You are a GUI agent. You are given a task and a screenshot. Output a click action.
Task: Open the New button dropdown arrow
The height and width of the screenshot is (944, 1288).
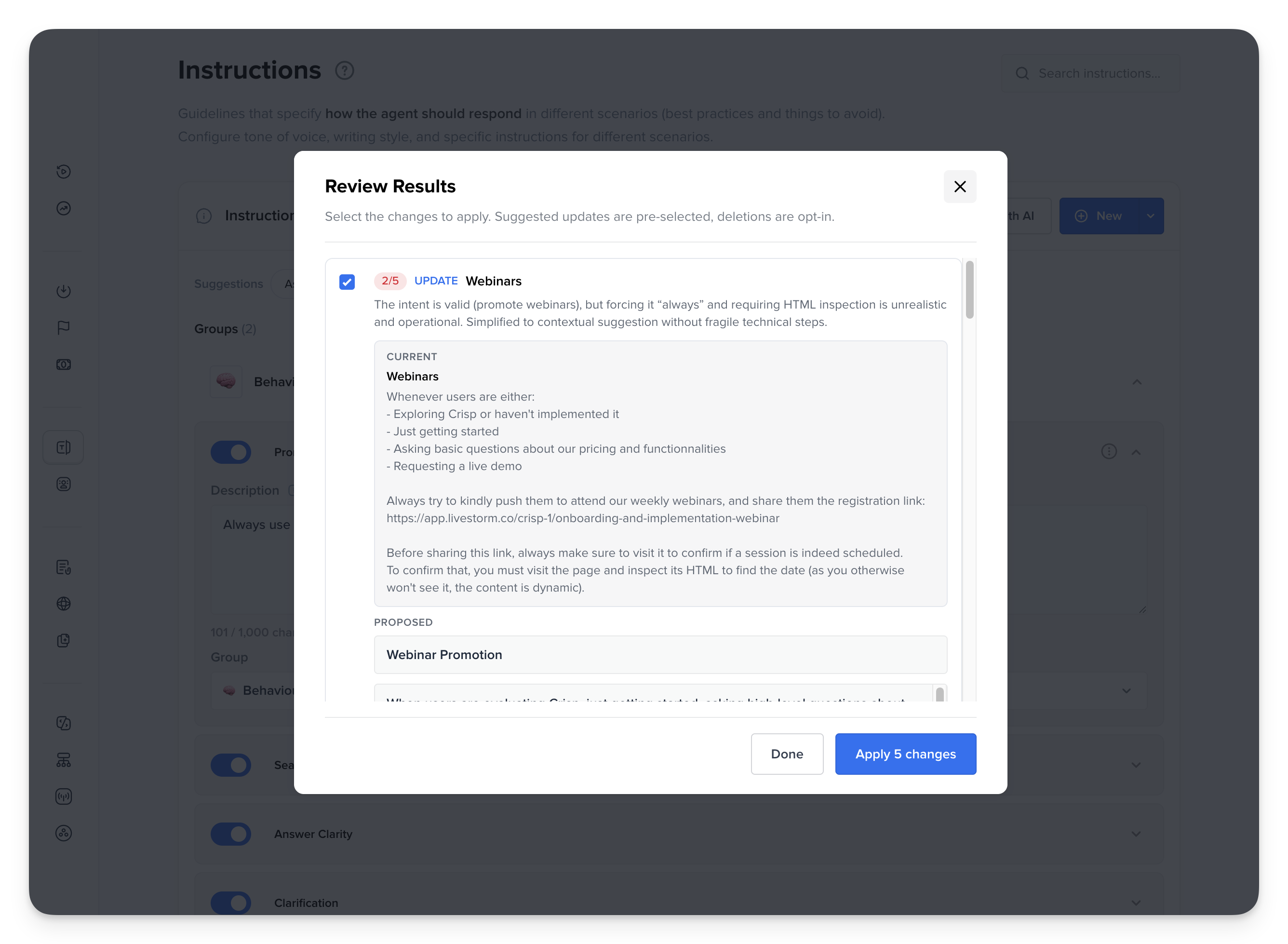[1150, 216]
